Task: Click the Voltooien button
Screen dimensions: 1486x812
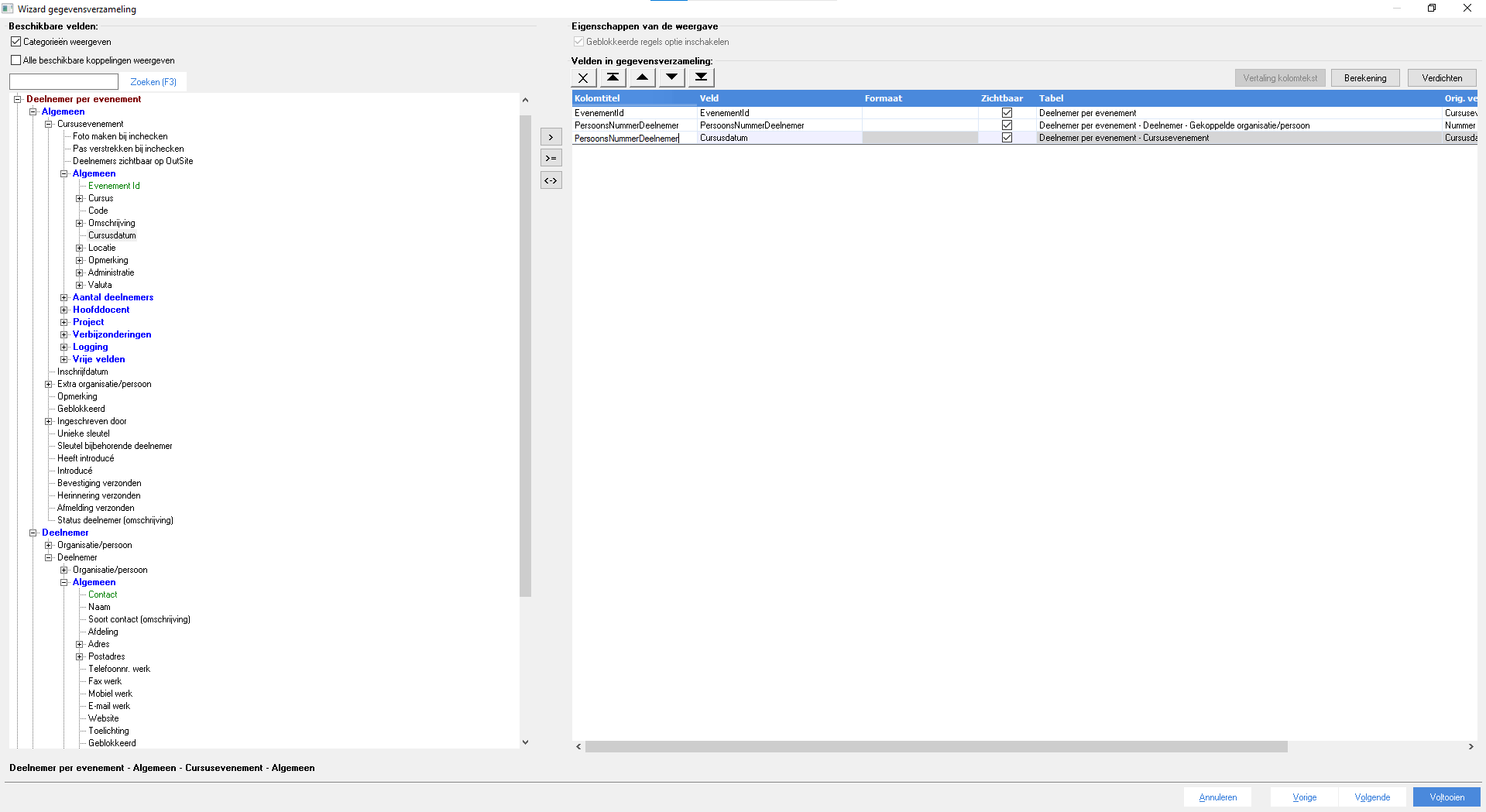Action: click(x=1446, y=797)
